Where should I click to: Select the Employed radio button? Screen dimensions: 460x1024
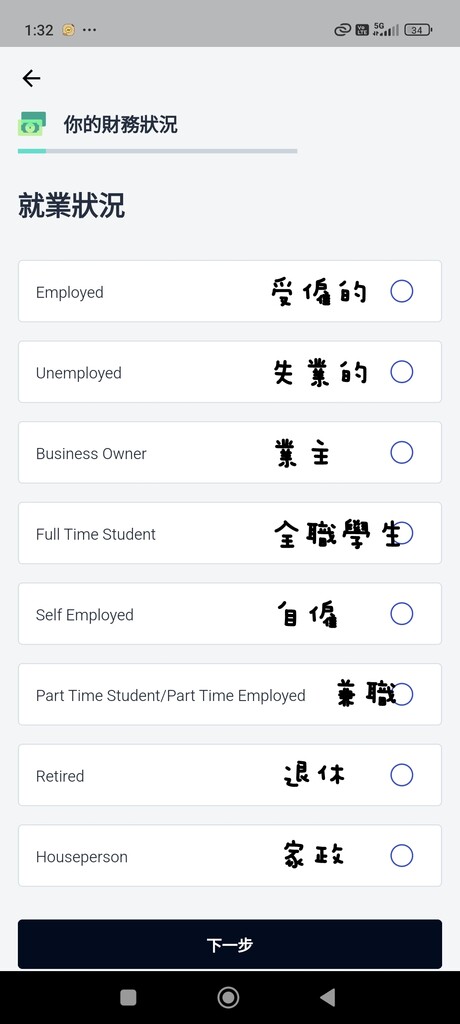[x=402, y=291]
